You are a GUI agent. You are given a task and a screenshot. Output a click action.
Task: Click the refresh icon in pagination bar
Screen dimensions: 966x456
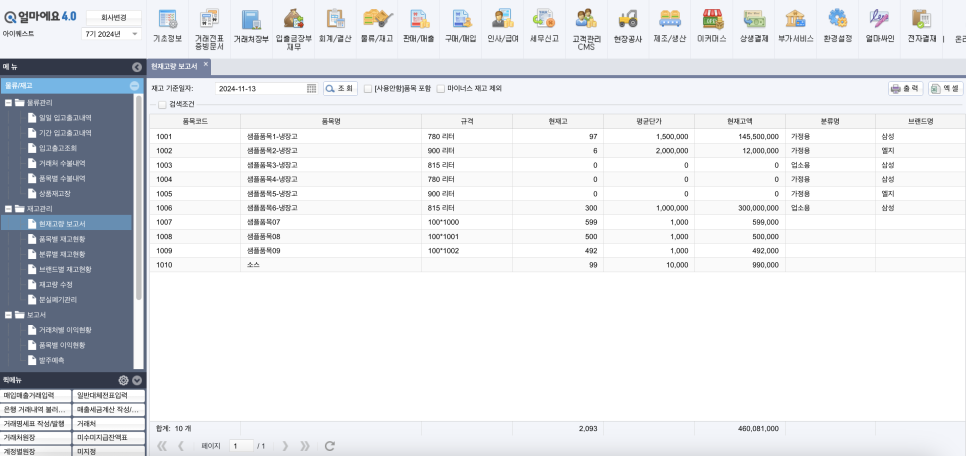click(x=330, y=446)
